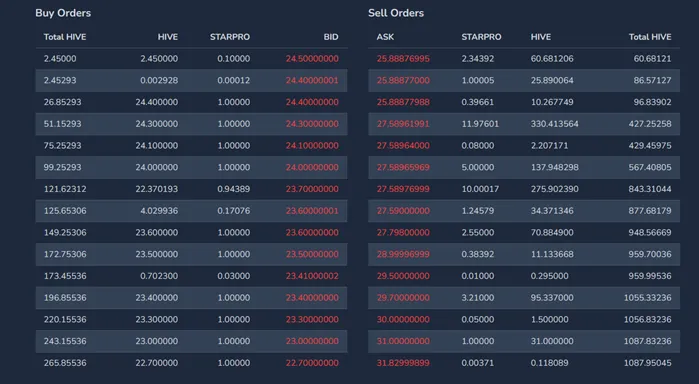Pick ask price 27.58961991
Screen dimensions: 699x384
pyautogui.click(x=403, y=124)
